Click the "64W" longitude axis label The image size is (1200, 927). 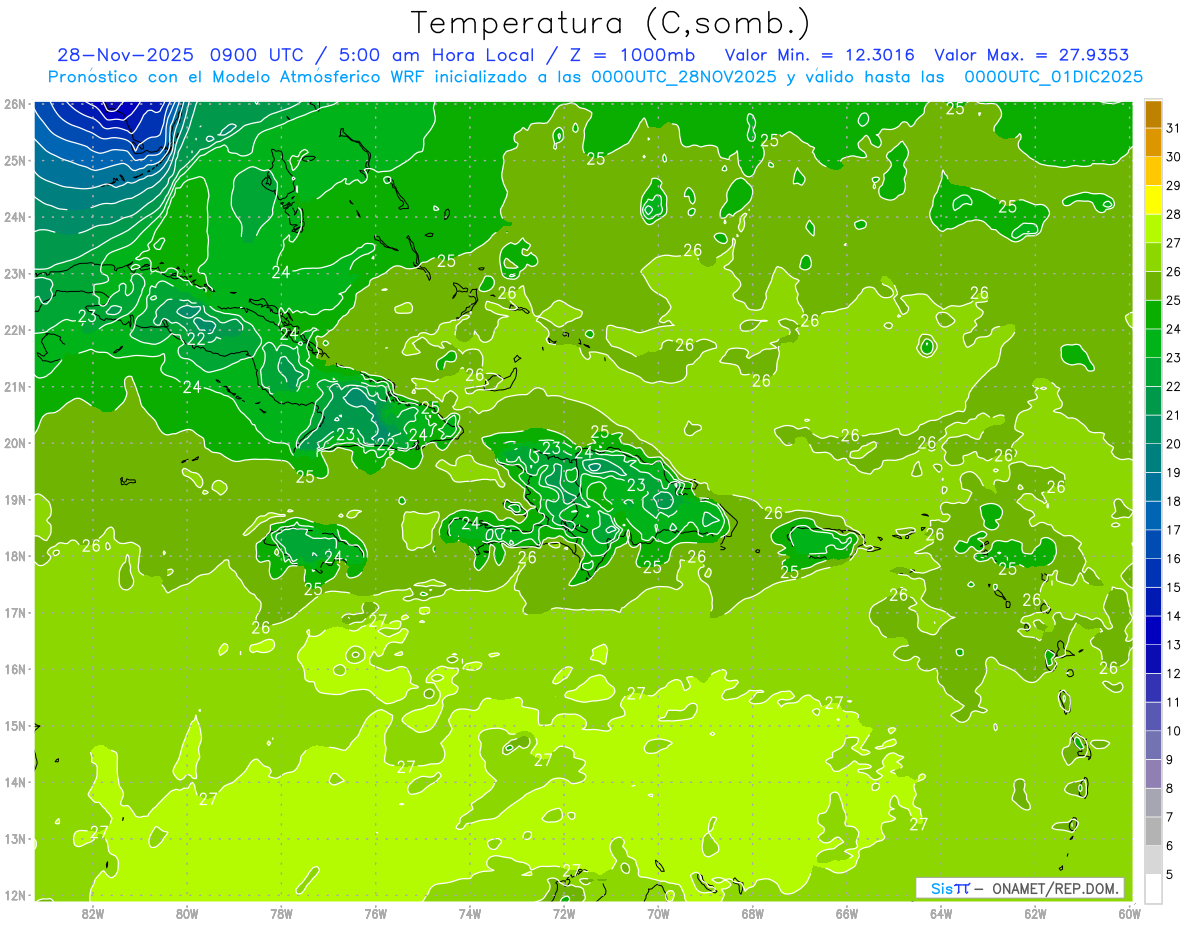coord(941,913)
